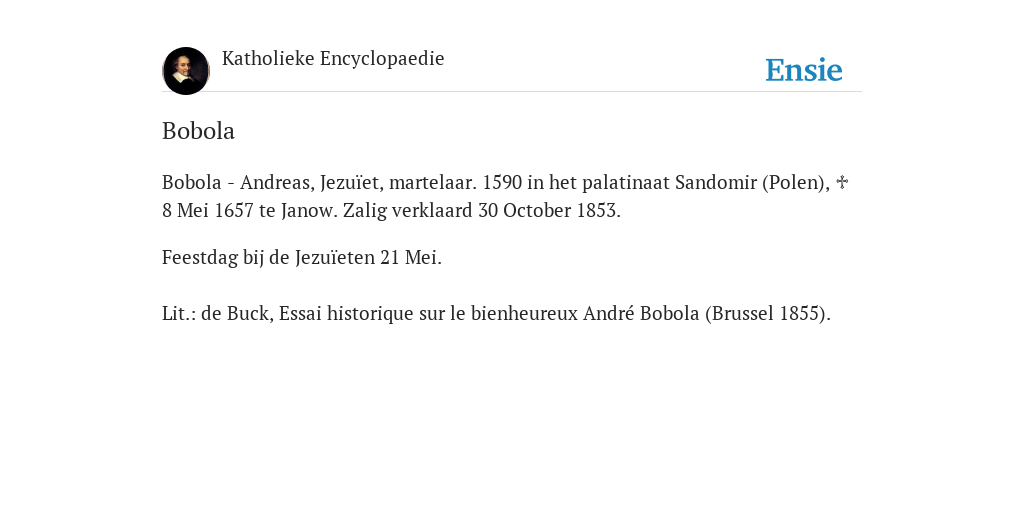Screen dimensions: 1024x512
Task: Click the cross death symbol after Polen
Action: click(842, 182)
